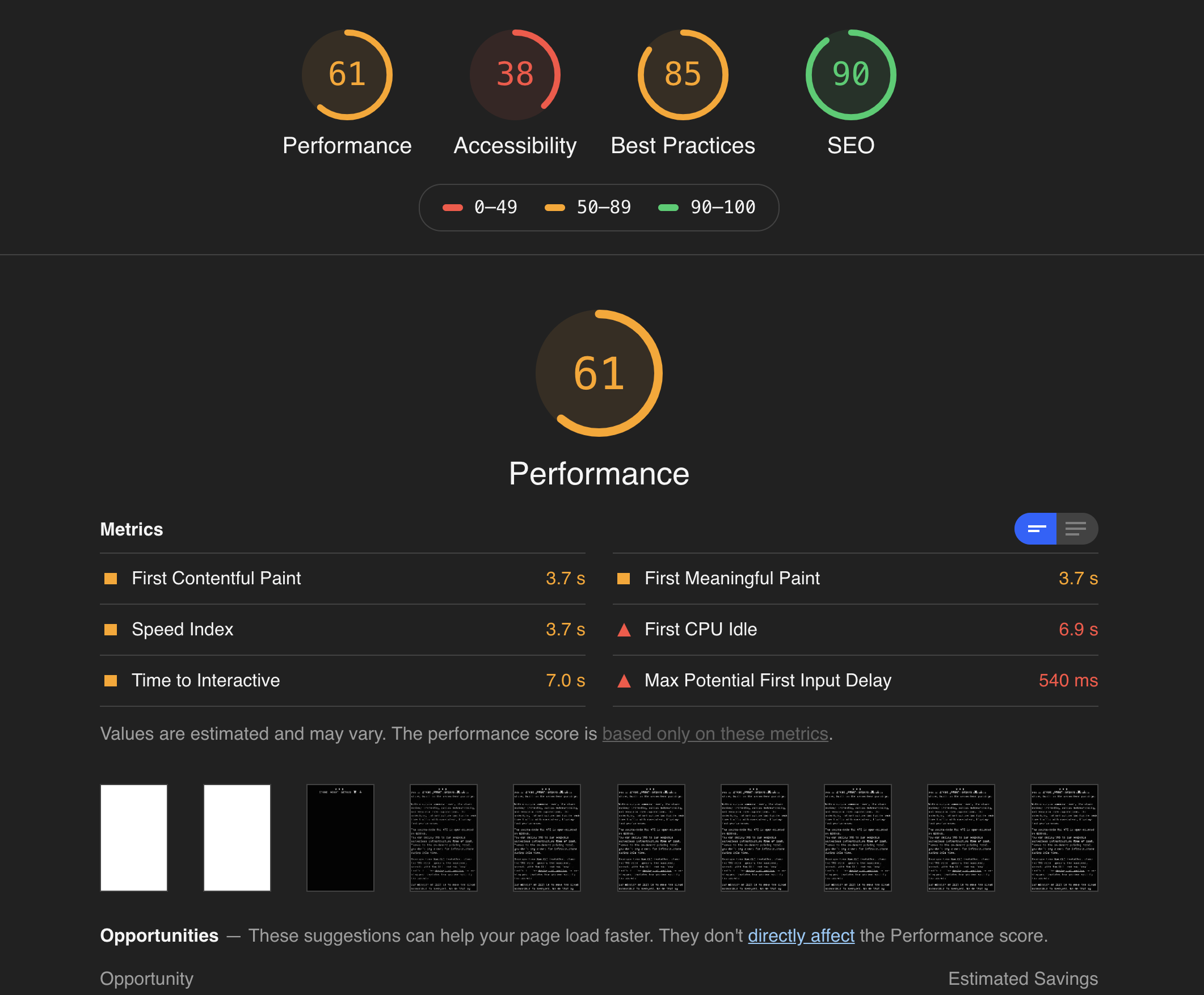Image resolution: width=1204 pixels, height=995 pixels.
Task: Open the 'based only on these metrics' link
Action: pyautogui.click(x=715, y=733)
